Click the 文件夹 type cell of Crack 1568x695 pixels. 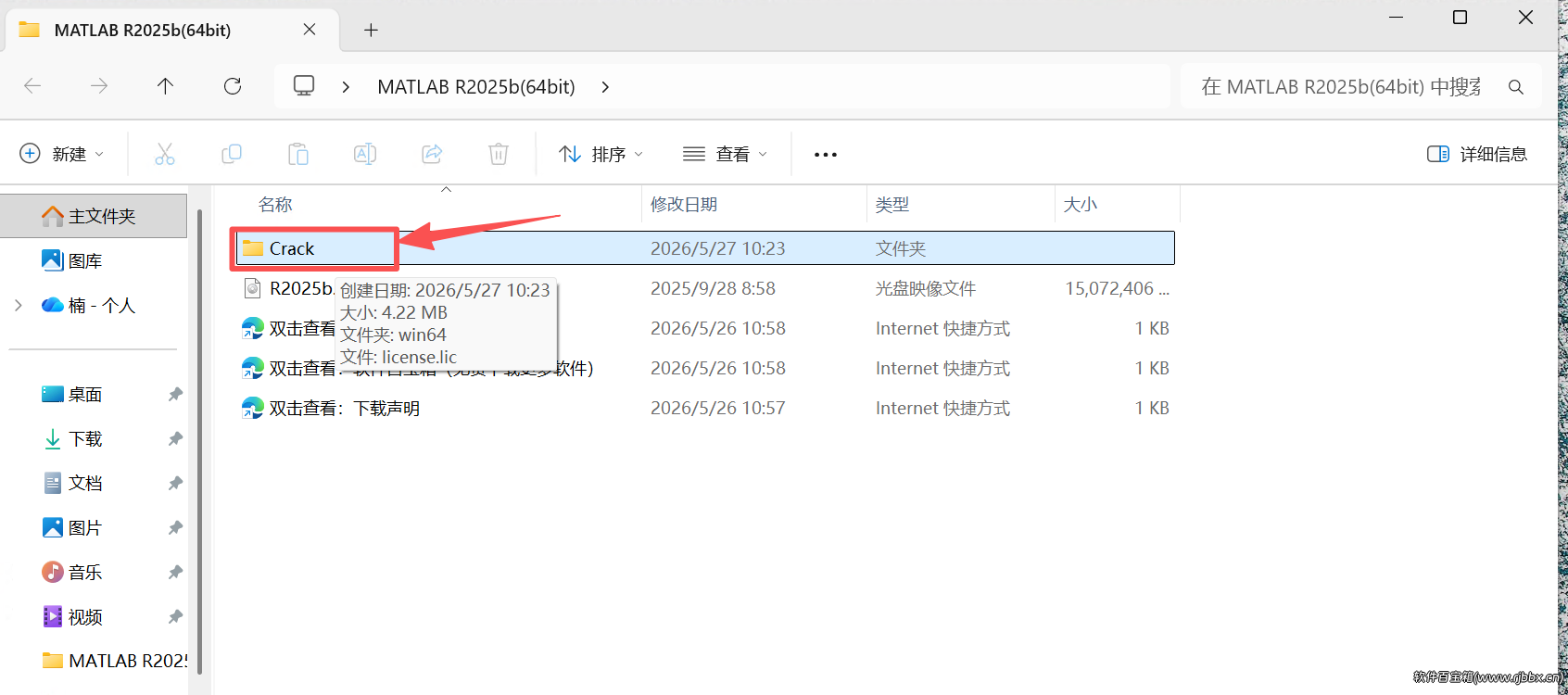(901, 248)
